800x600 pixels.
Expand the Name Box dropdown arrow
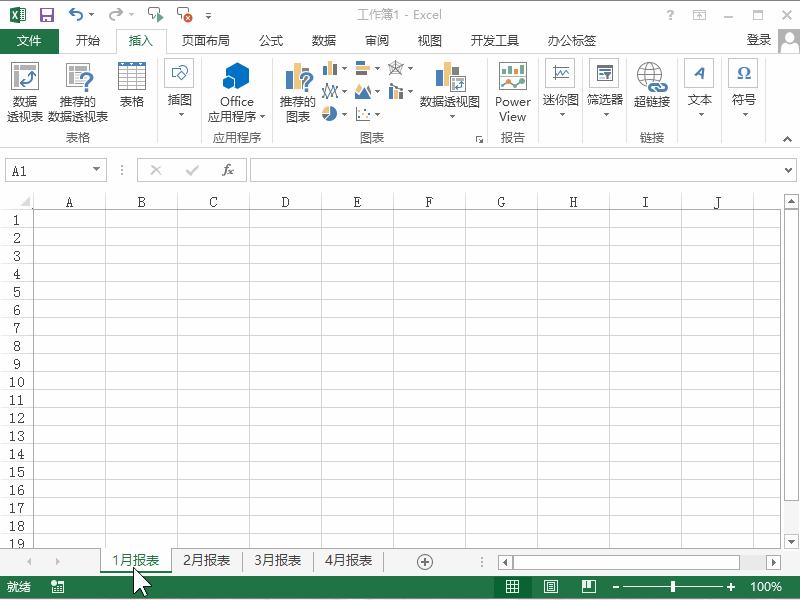tap(97, 170)
